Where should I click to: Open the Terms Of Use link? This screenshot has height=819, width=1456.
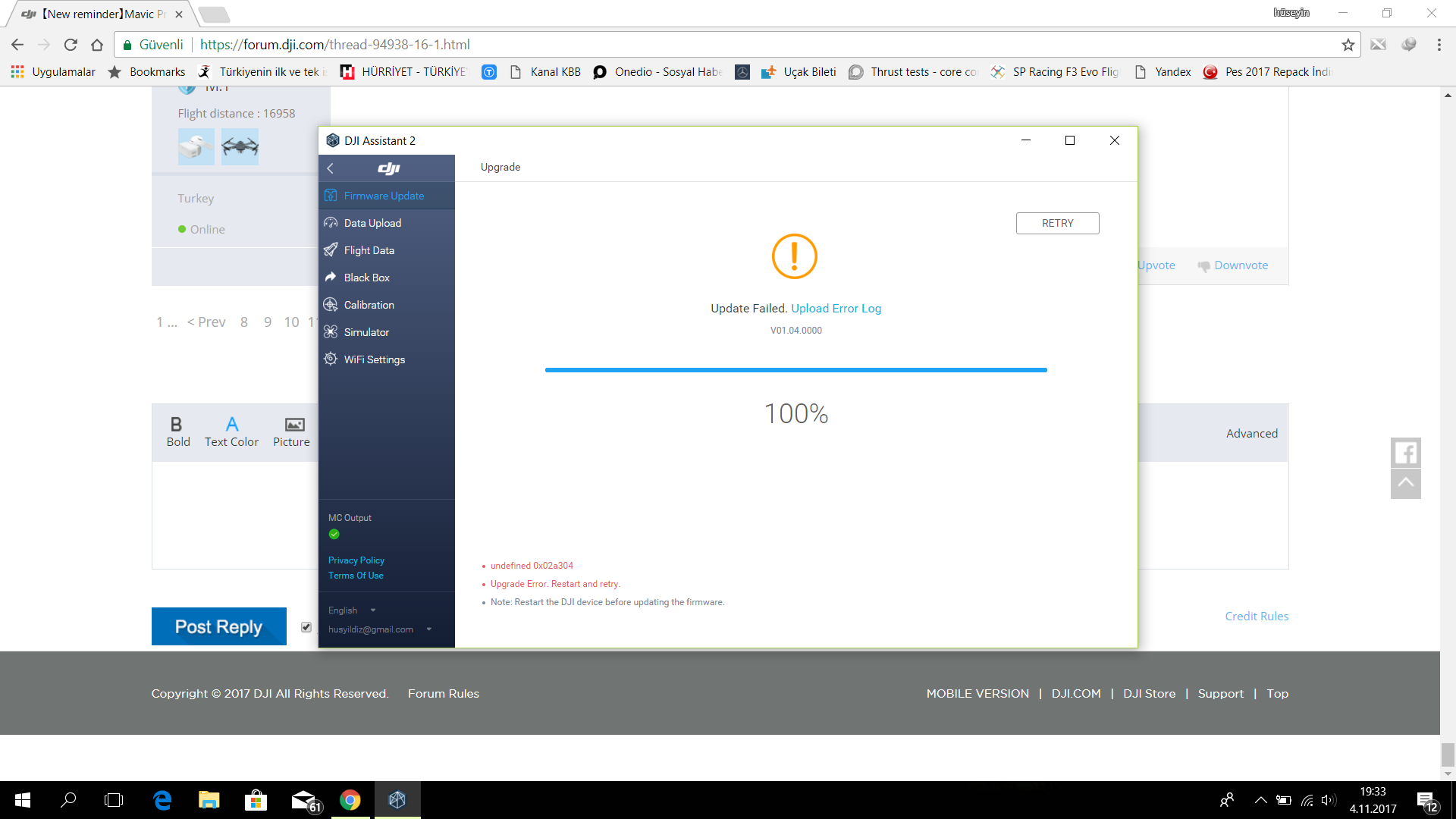click(356, 576)
